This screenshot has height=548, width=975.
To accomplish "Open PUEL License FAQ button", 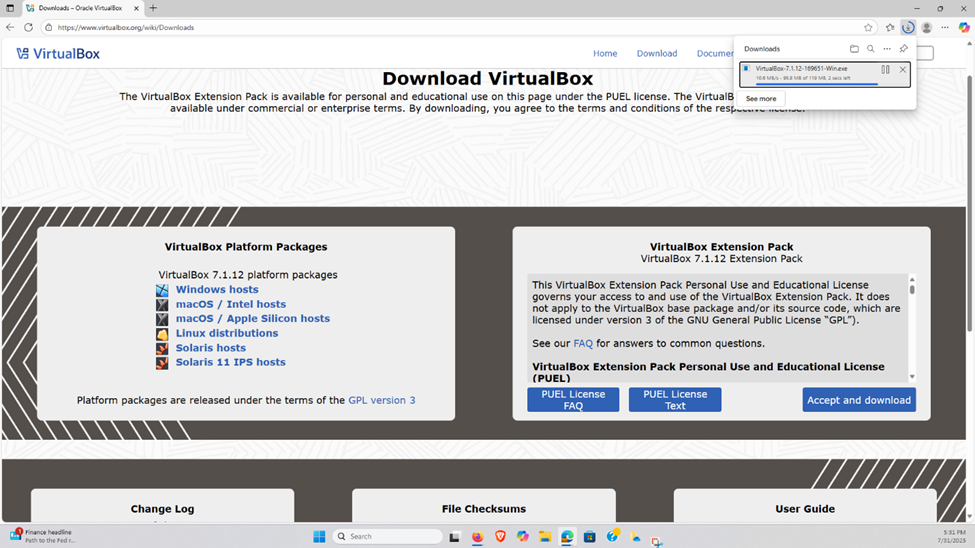I will click(x=573, y=400).
